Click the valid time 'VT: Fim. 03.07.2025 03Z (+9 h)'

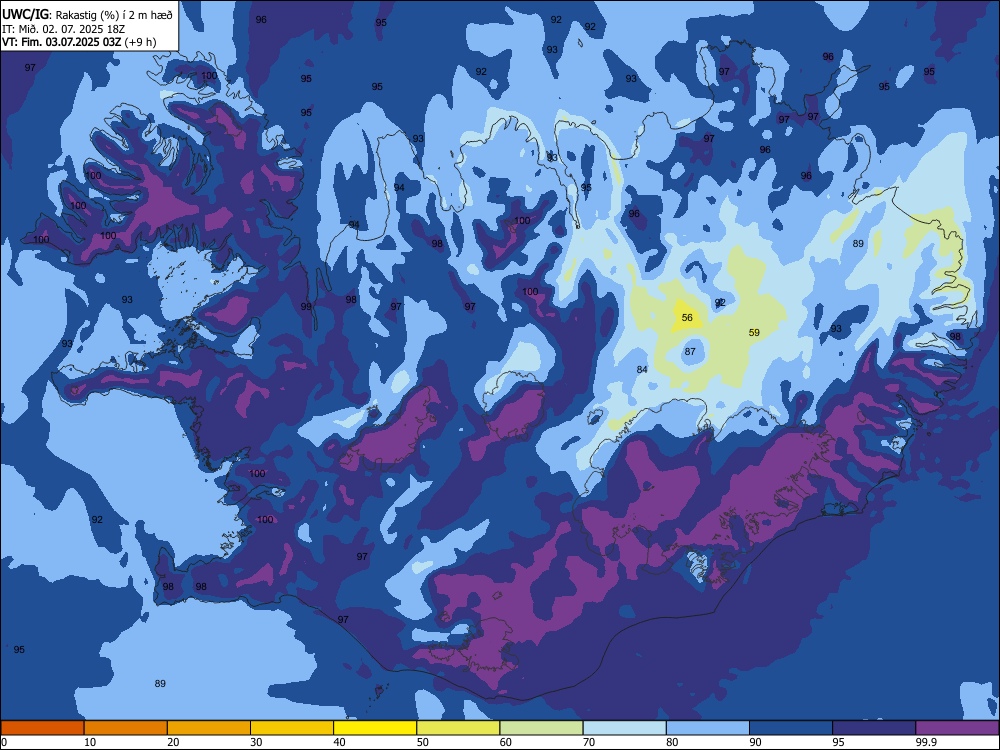(79, 42)
